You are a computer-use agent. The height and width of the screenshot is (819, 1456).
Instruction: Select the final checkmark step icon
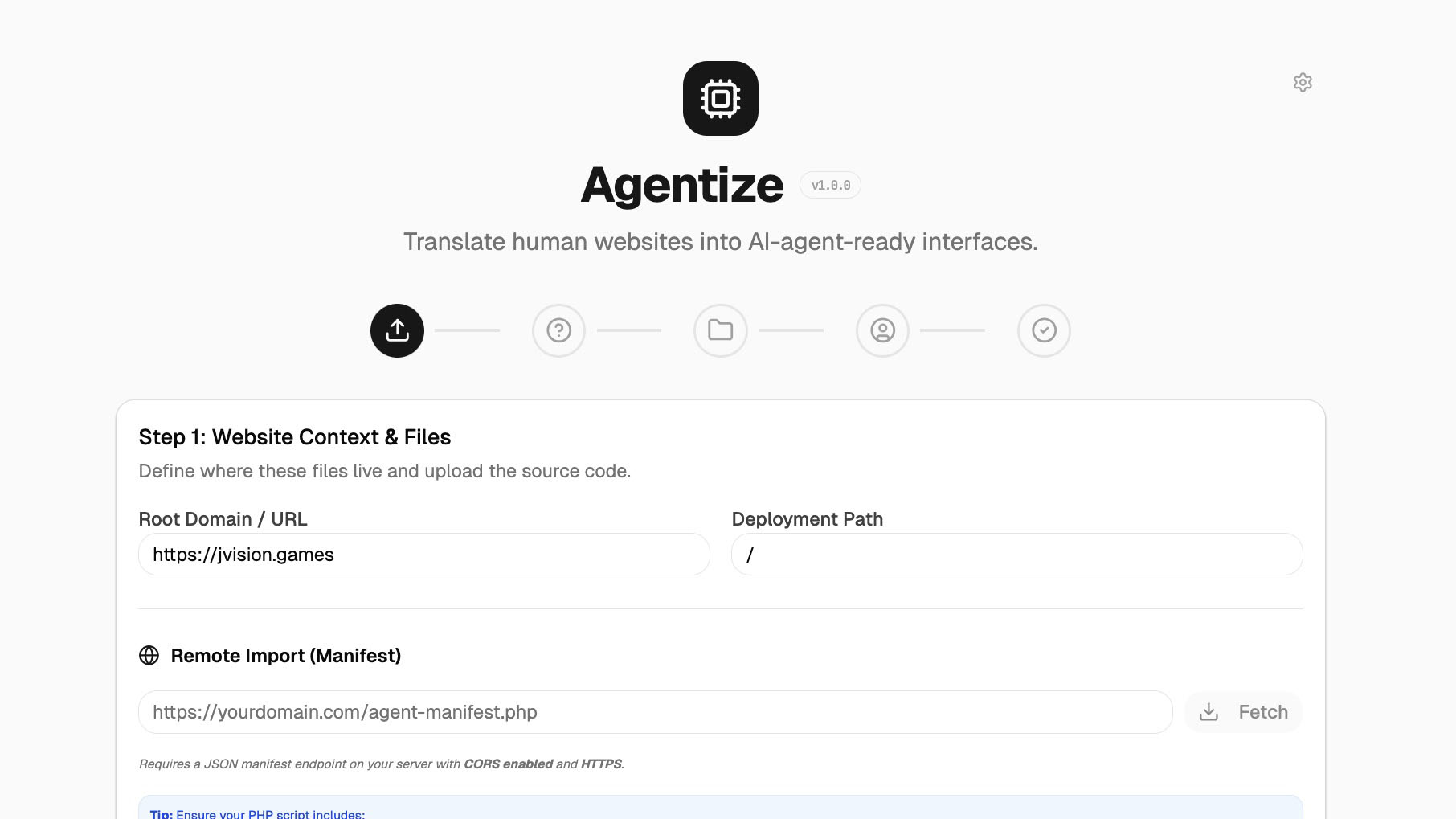click(x=1044, y=330)
